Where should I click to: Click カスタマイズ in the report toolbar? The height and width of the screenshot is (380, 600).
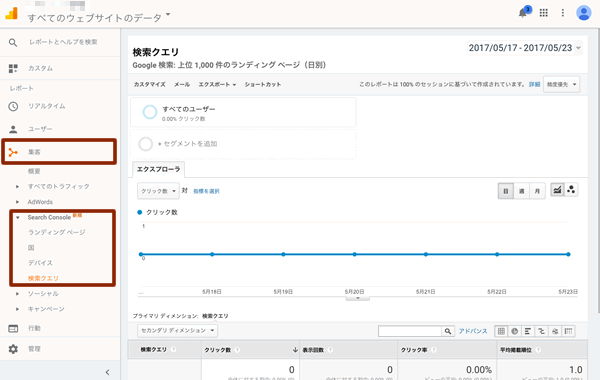tap(150, 85)
